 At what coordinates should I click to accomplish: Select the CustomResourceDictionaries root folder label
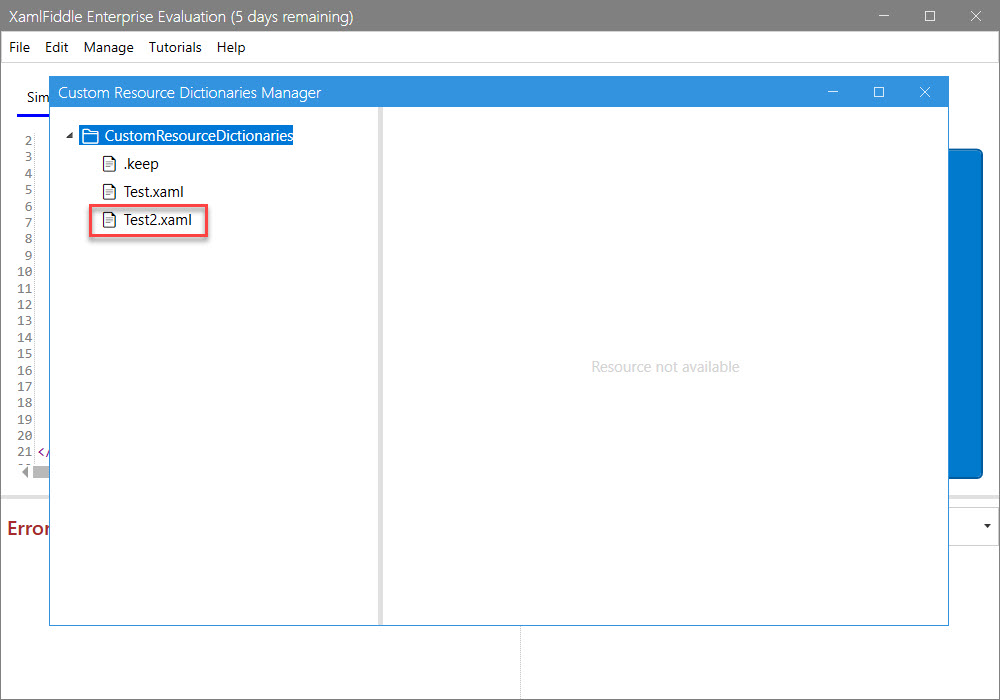point(198,136)
